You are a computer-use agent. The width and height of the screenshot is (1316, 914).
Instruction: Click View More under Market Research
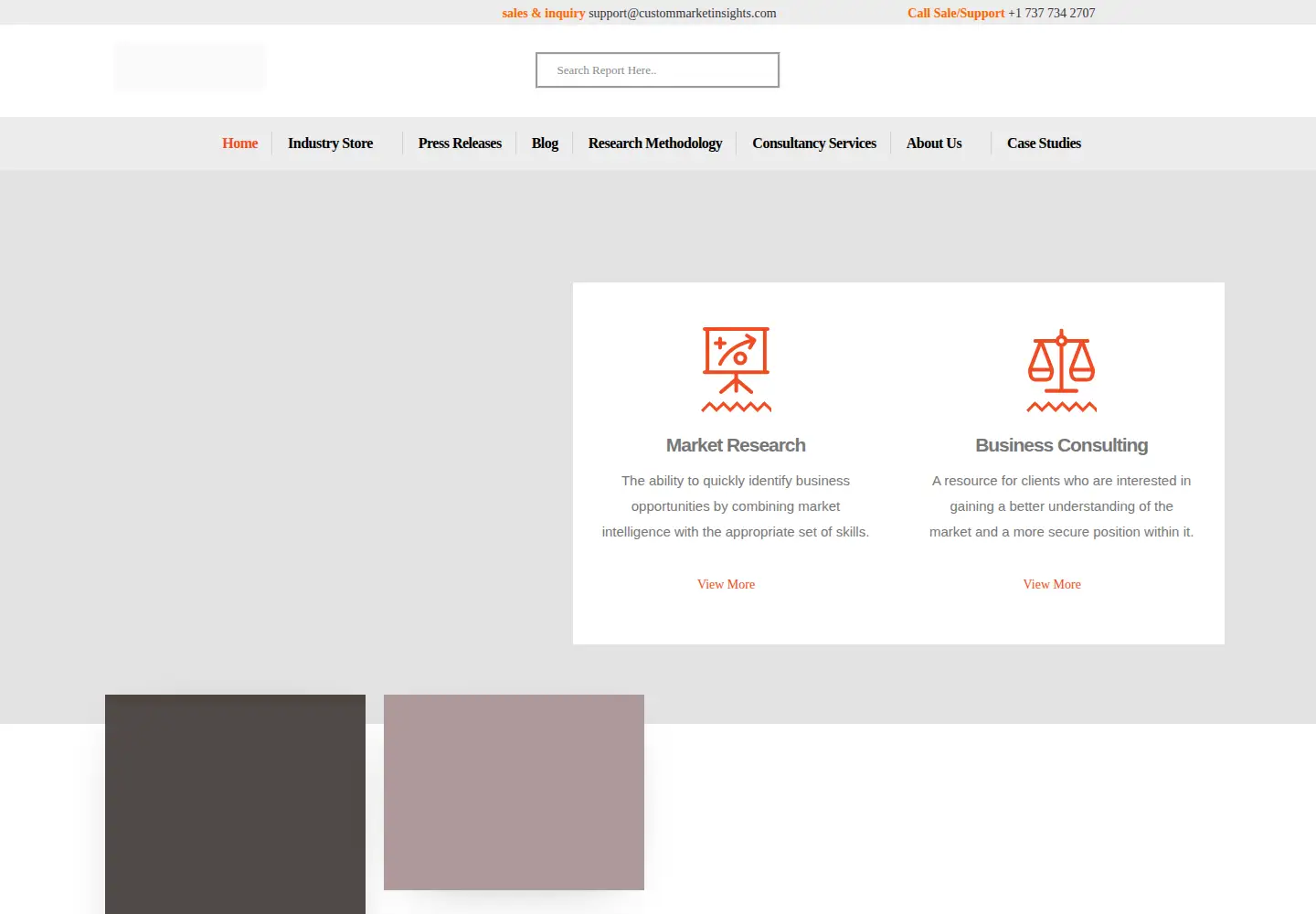coord(726,584)
